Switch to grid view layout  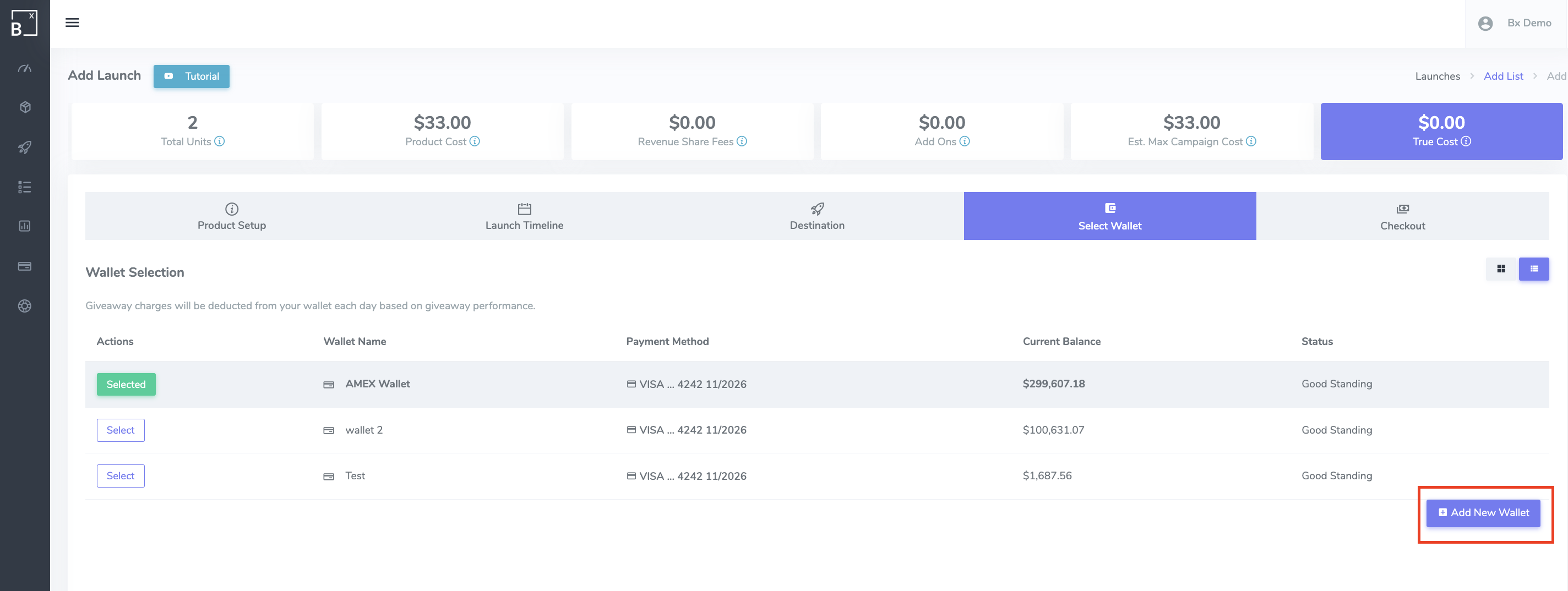tap(1500, 269)
